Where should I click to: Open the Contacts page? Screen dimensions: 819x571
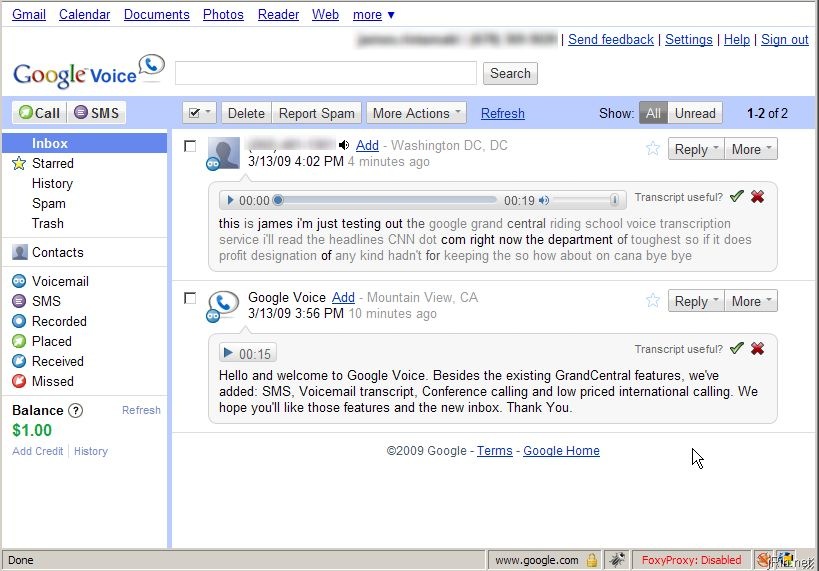(x=57, y=252)
